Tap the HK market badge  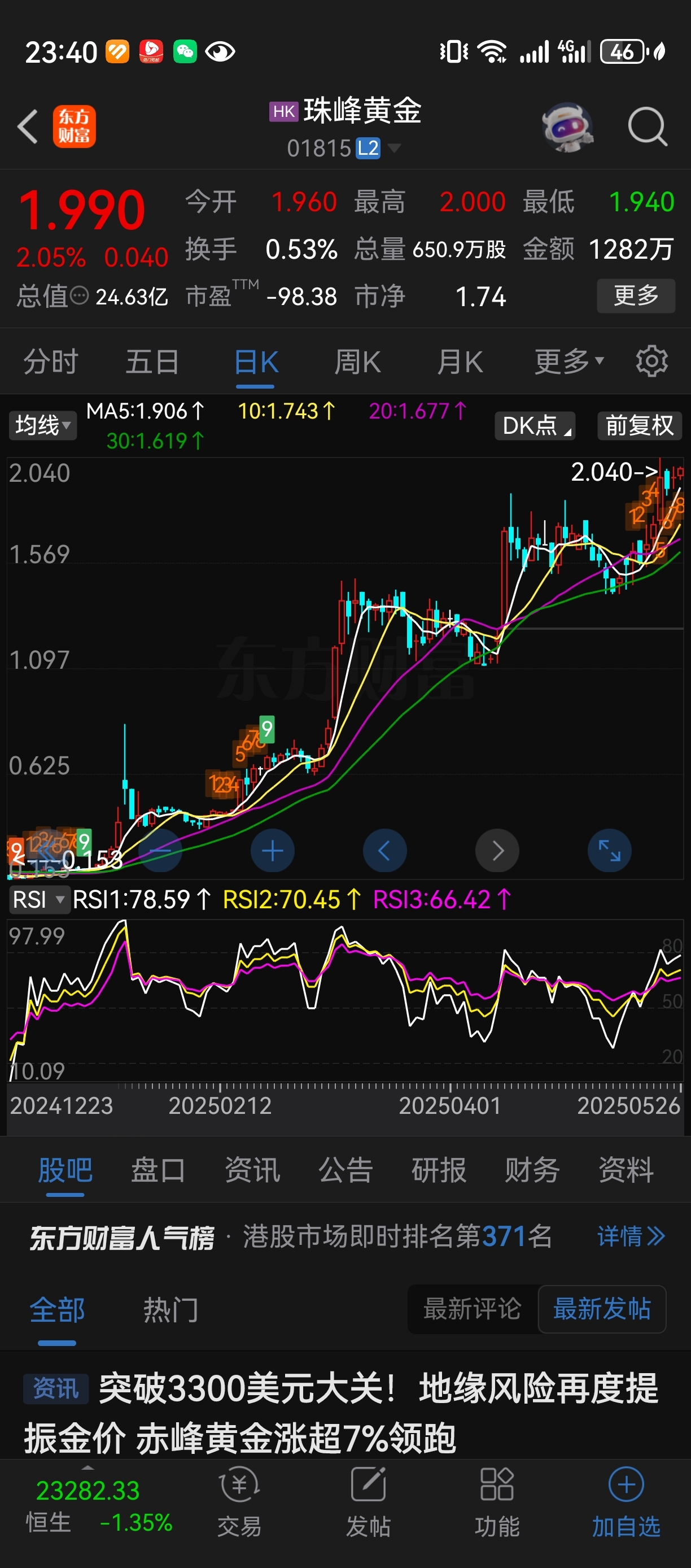click(x=283, y=112)
